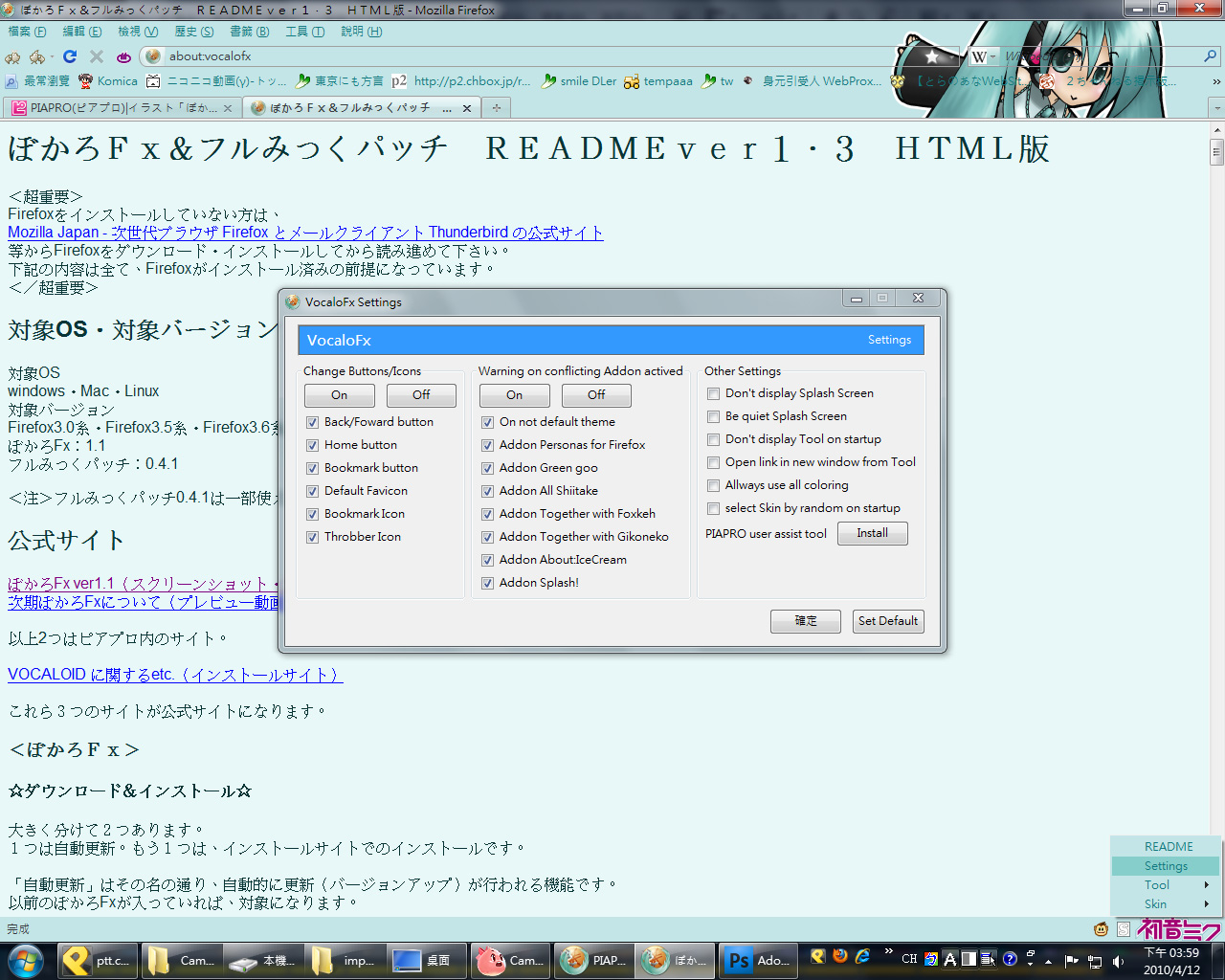Expand the bookmarks toolbar overflow chevron

(1216, 81)
